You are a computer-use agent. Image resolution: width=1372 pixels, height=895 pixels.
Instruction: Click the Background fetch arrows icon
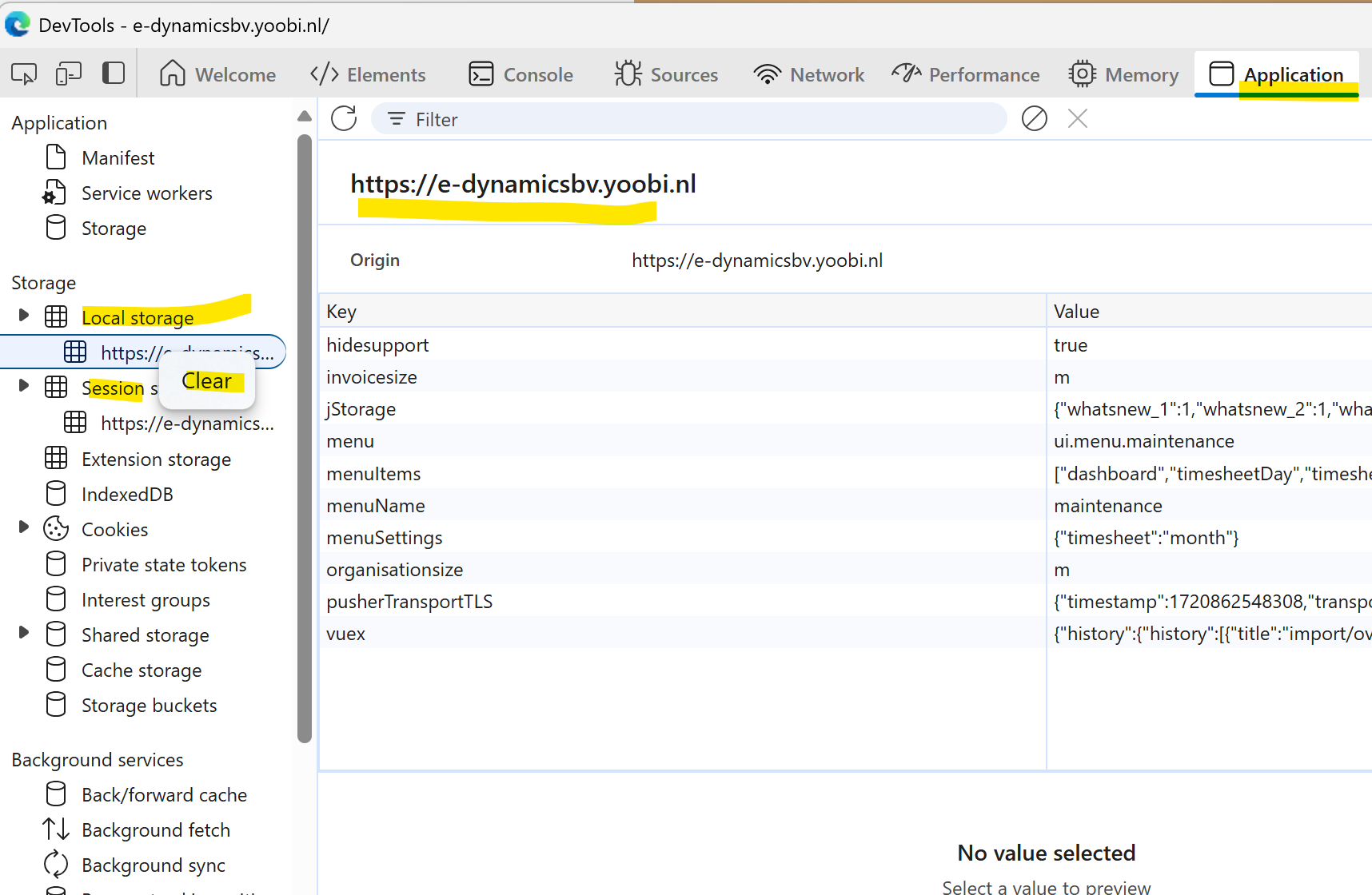(x=56, y=829)
